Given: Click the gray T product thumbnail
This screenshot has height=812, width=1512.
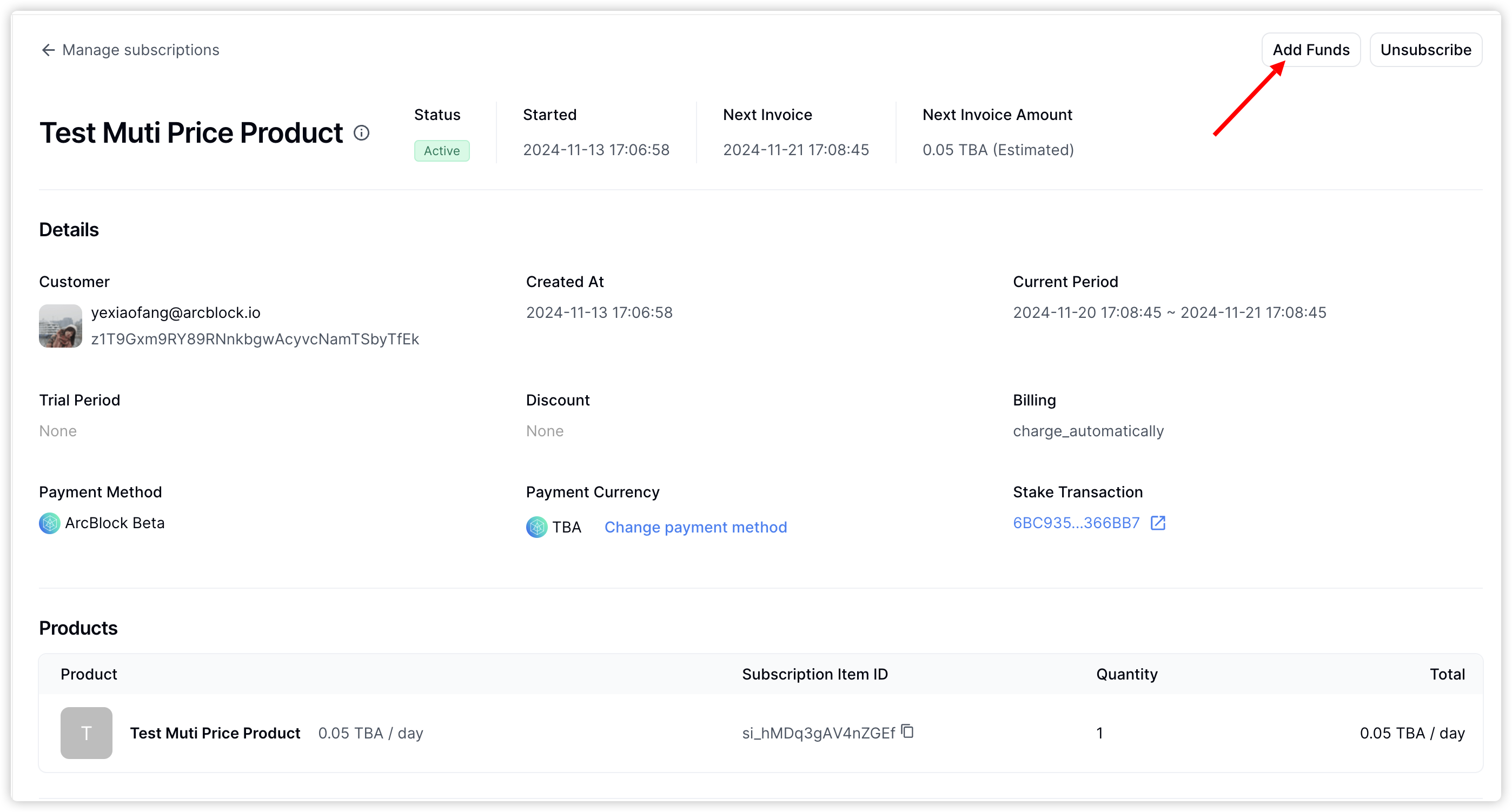Looking at the screenshot, I should 87,733.
